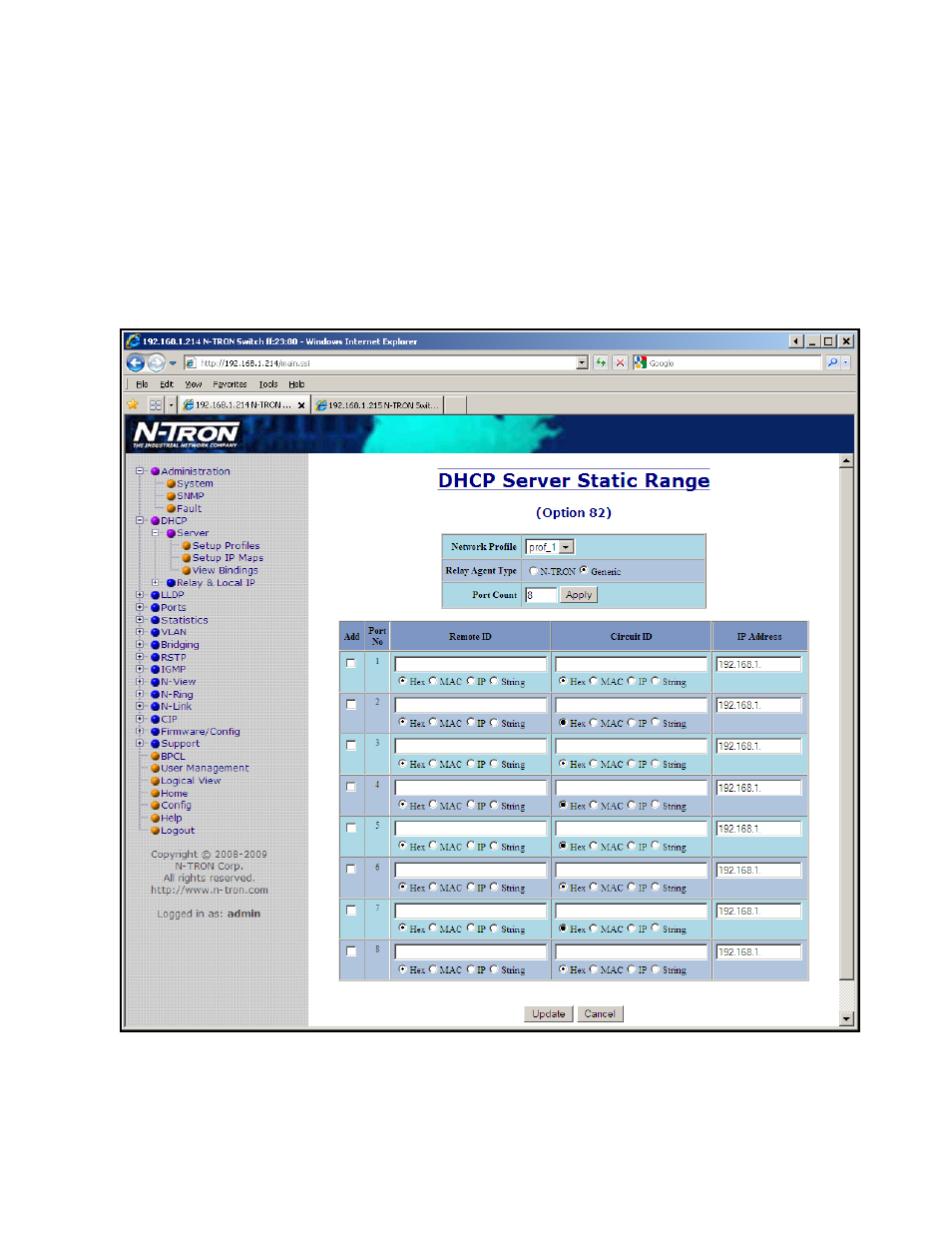
Task: Check the Add box for port 5
Action: 351,828
